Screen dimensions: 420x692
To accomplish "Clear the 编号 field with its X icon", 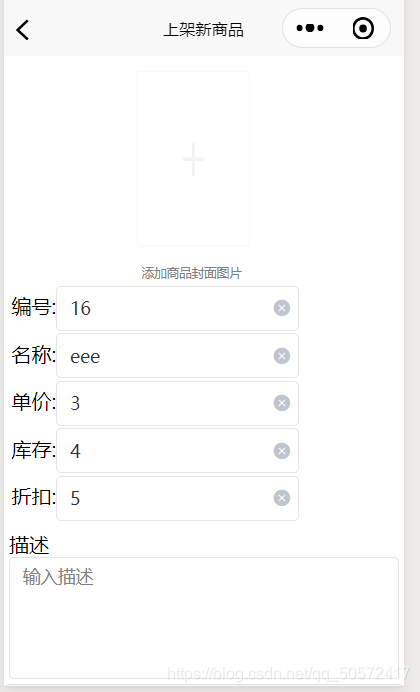I will point(281,308).
